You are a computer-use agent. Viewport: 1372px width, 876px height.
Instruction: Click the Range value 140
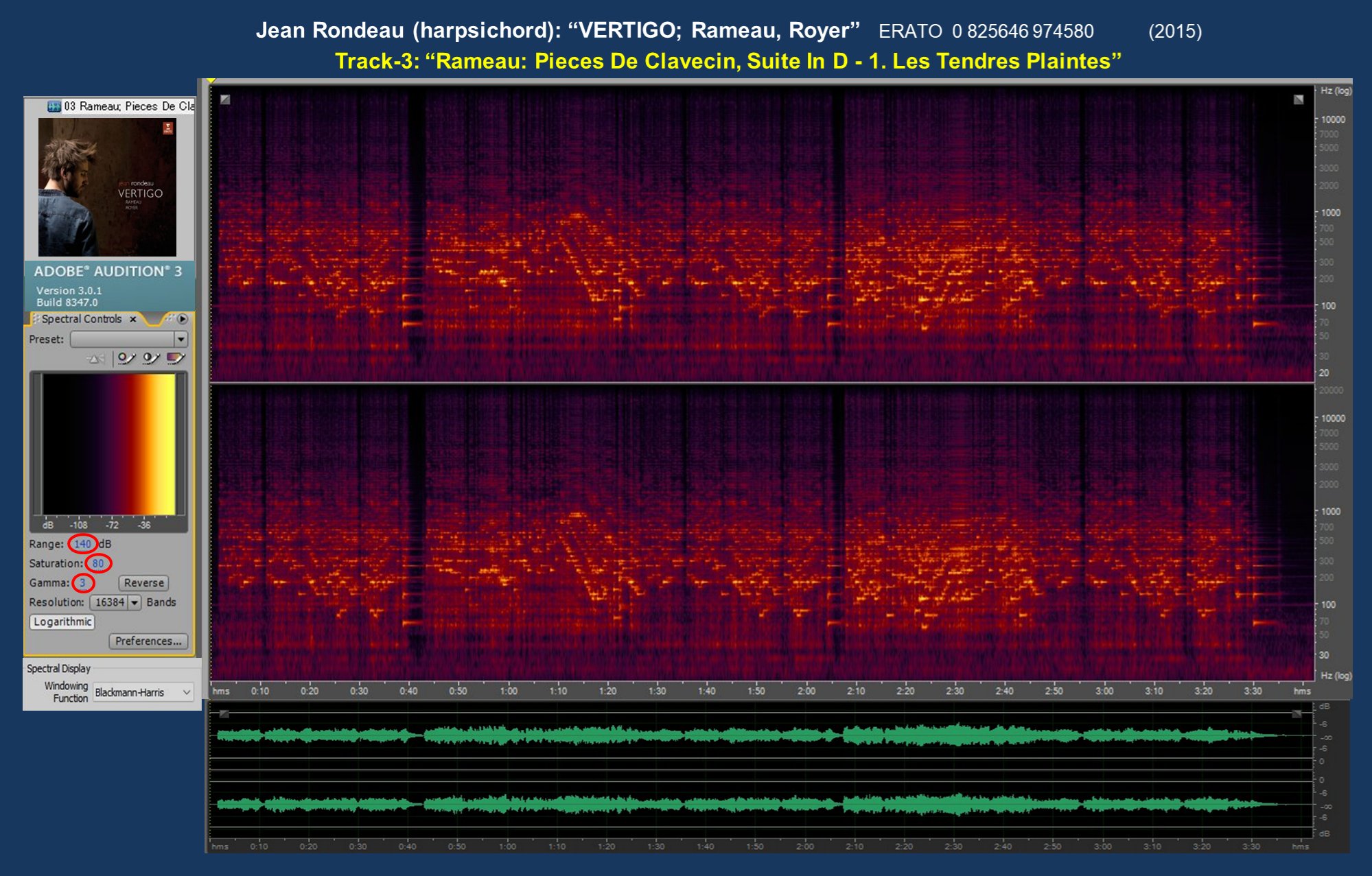[82, 544]
